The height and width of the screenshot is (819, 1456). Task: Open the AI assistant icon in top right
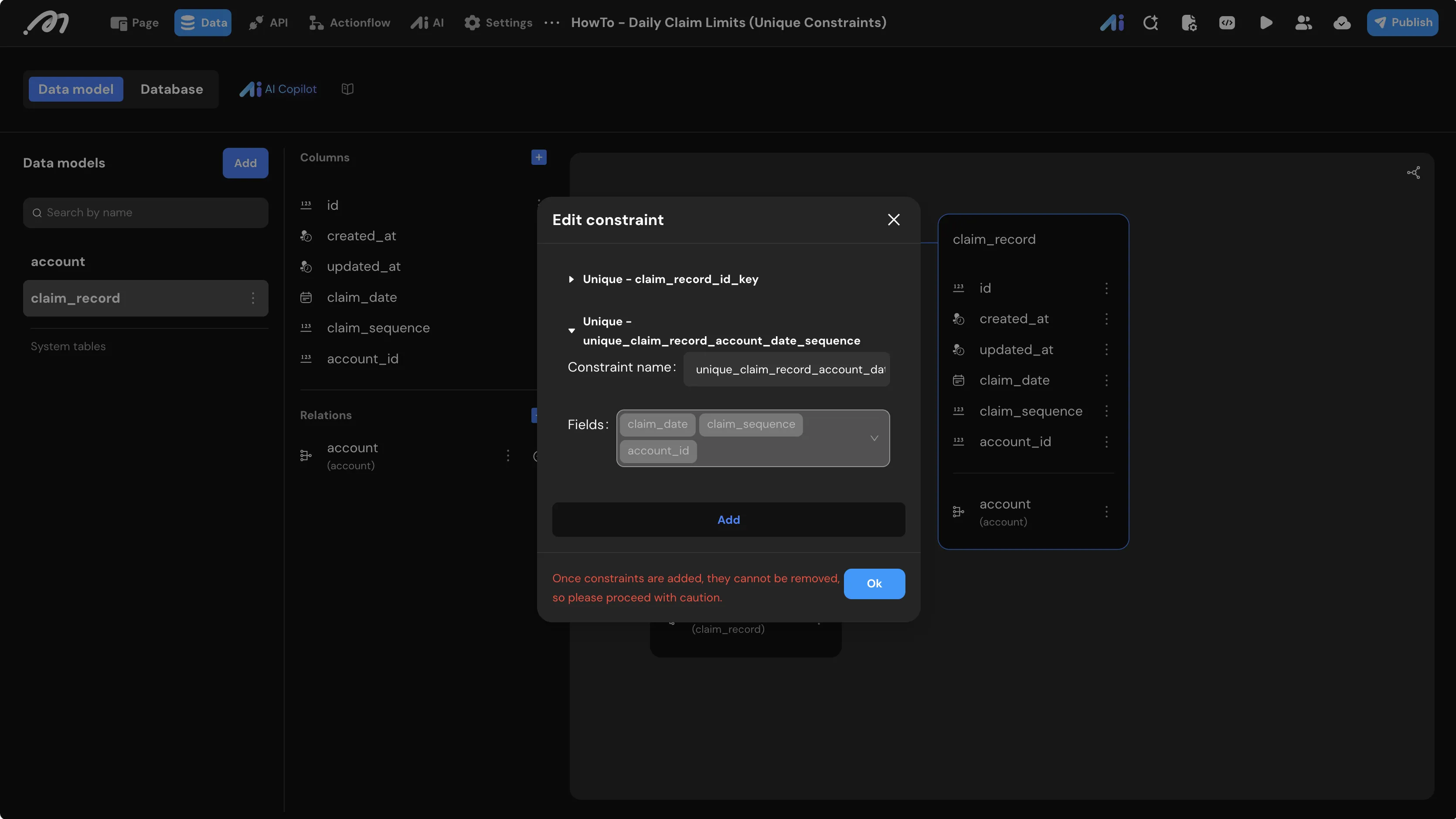click(1112, 23)
